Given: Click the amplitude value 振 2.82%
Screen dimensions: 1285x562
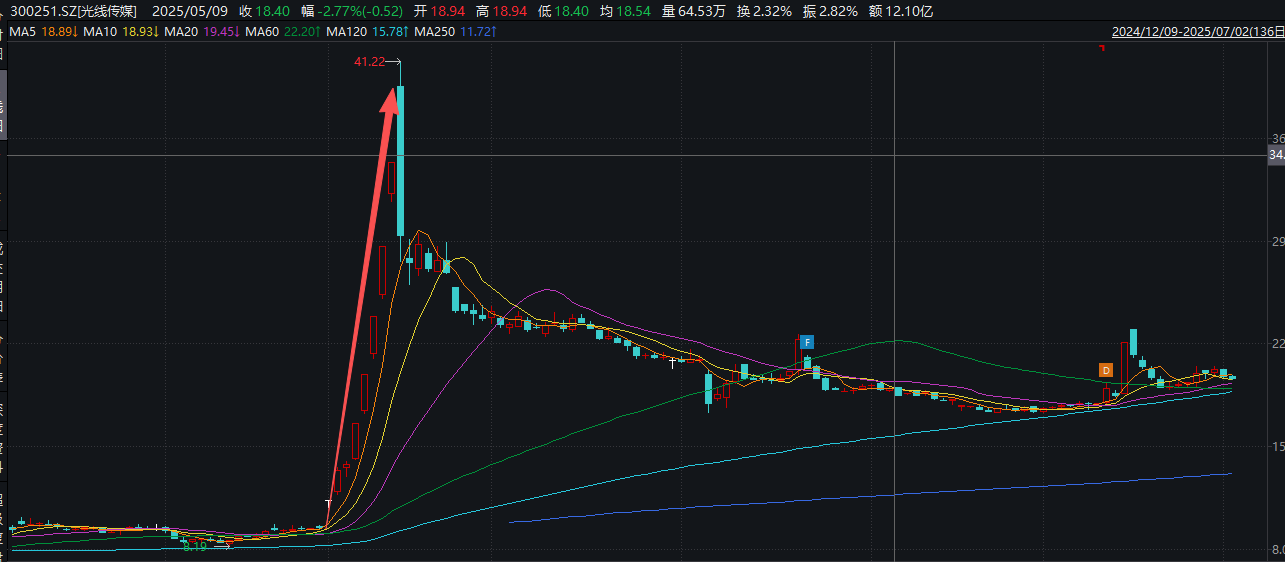Looking at the screenshot, I should (x=830, y=11).
